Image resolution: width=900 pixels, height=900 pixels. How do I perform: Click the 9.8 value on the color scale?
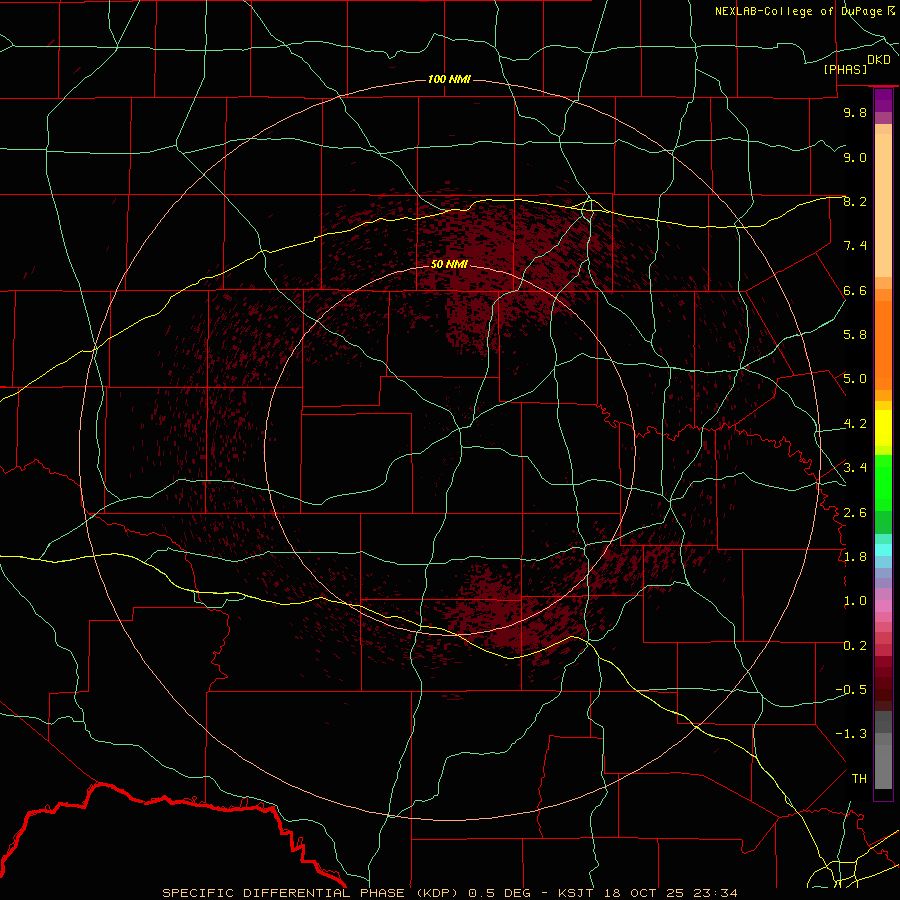[855, 112]
